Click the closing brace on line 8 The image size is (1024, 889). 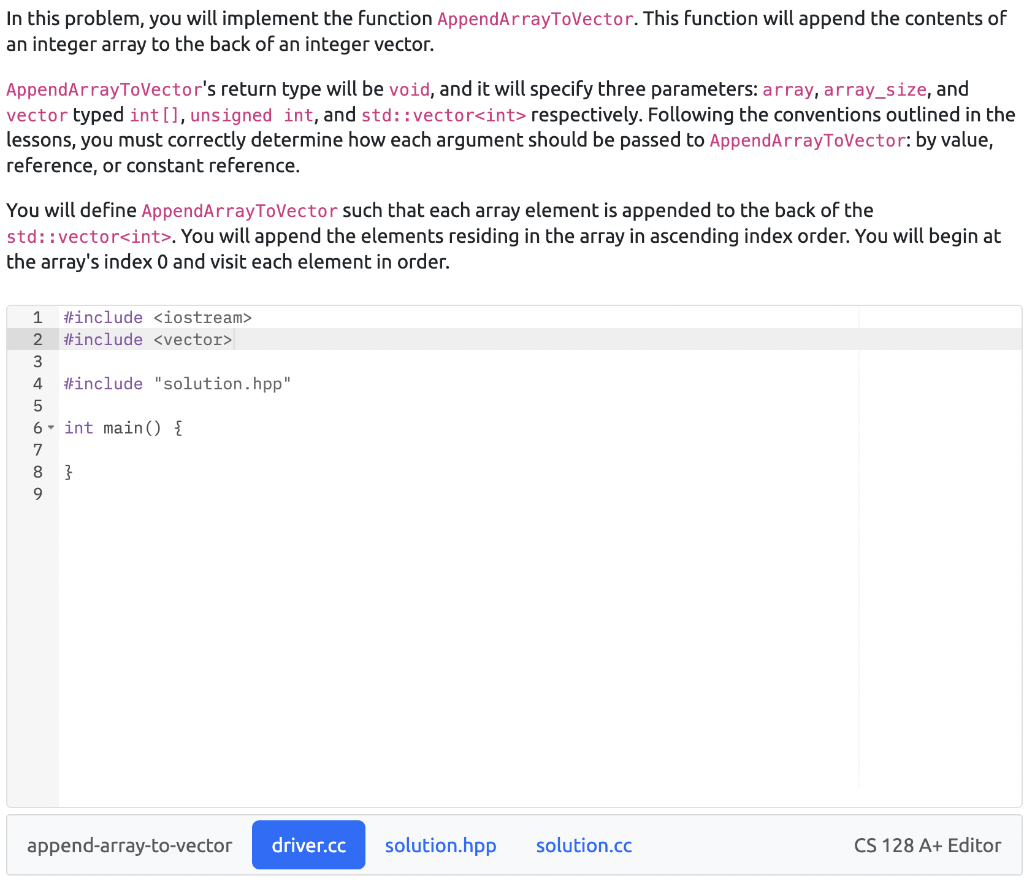click(66, 472)
